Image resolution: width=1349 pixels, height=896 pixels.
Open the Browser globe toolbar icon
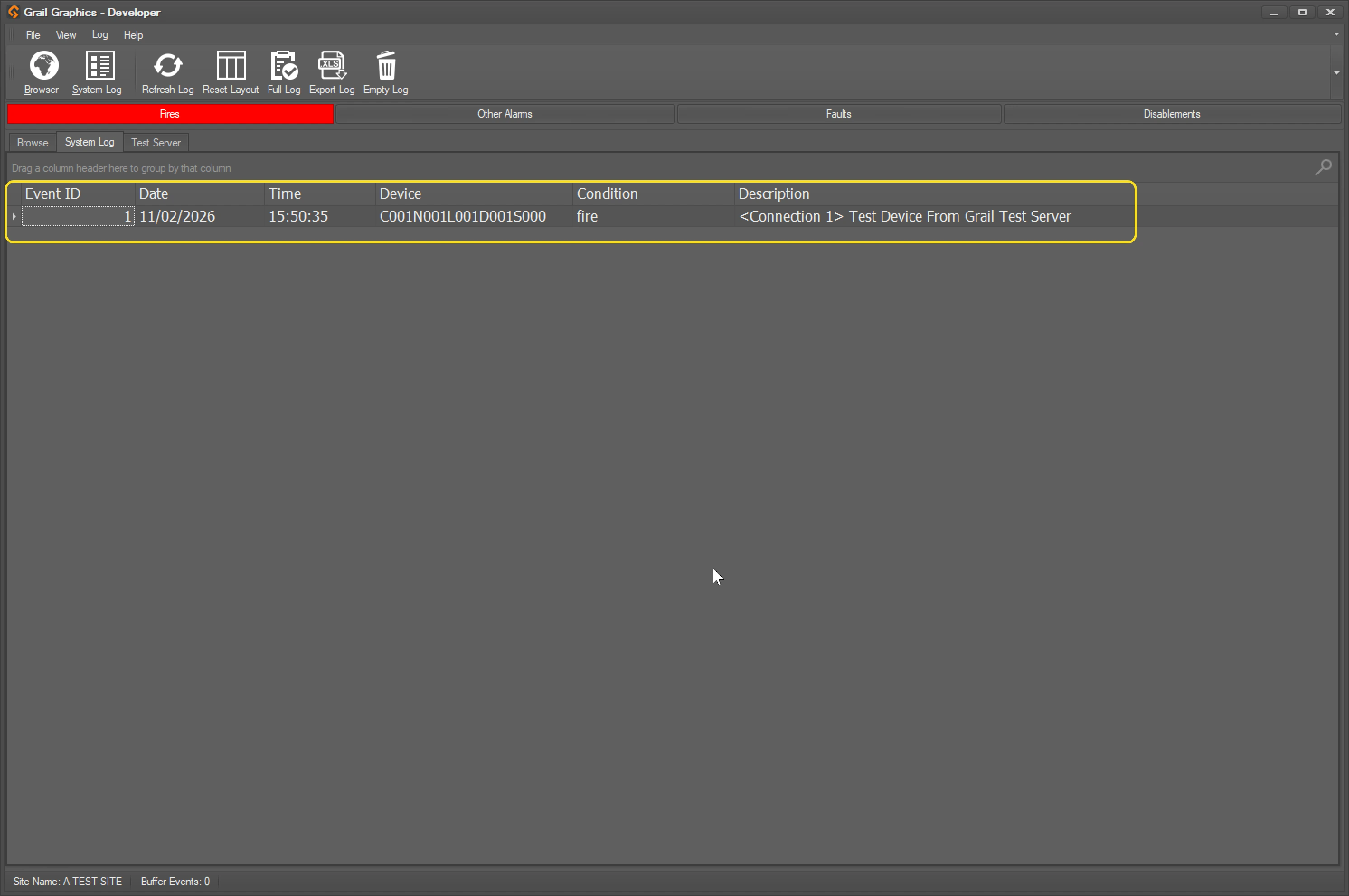43,66
